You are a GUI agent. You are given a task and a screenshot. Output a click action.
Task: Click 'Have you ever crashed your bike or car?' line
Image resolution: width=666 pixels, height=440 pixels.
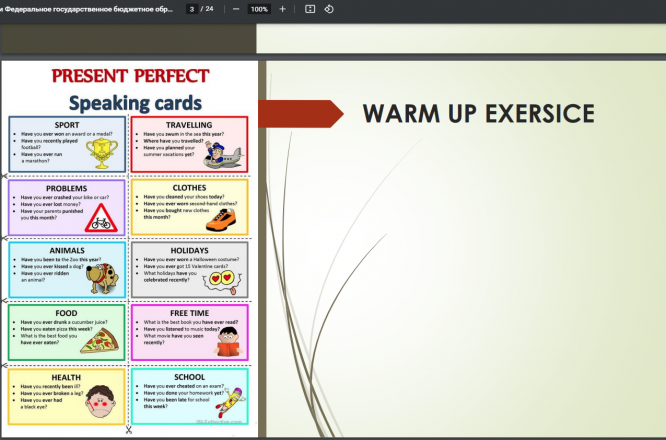(x=65, y=197)
